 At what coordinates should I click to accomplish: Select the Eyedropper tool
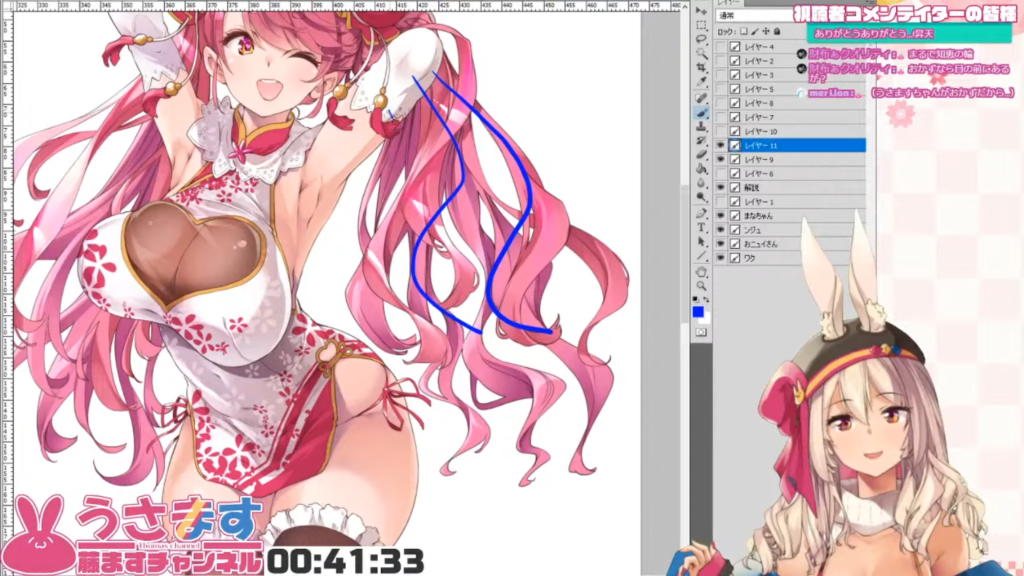(x=701, y=82)
